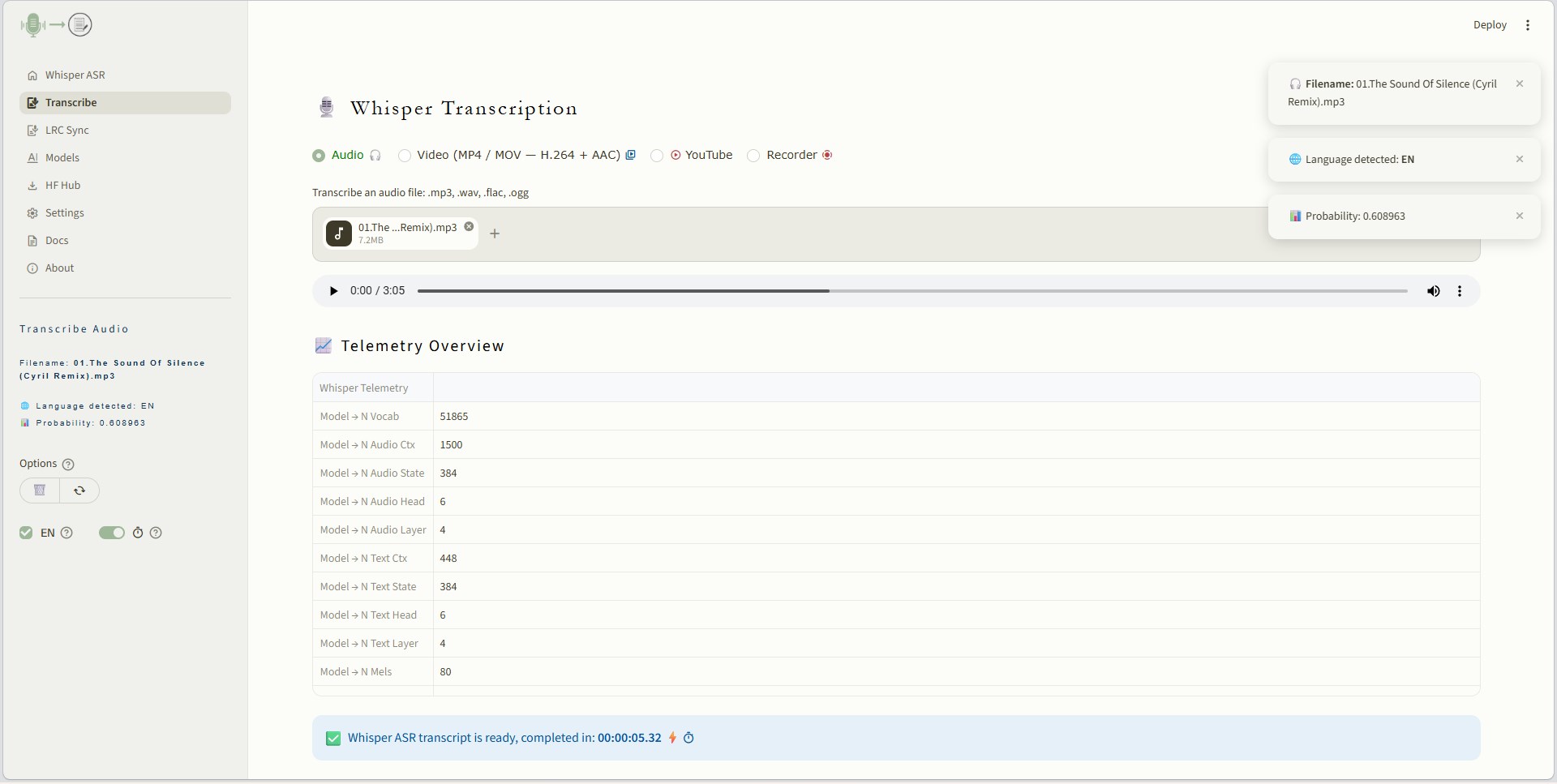1557x784 pixels.
Task: Open the help icon beside Options
Action: tap(68, 465)
